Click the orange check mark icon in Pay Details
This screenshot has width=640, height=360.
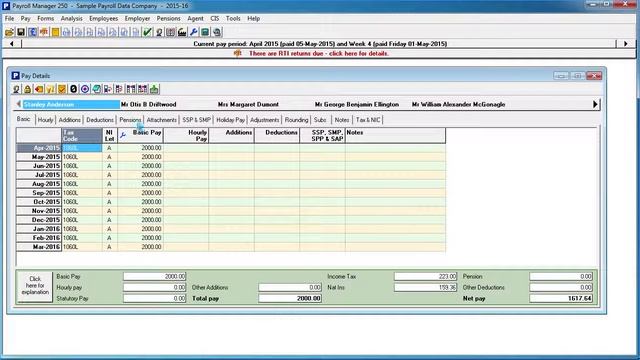tap(62, 89)
